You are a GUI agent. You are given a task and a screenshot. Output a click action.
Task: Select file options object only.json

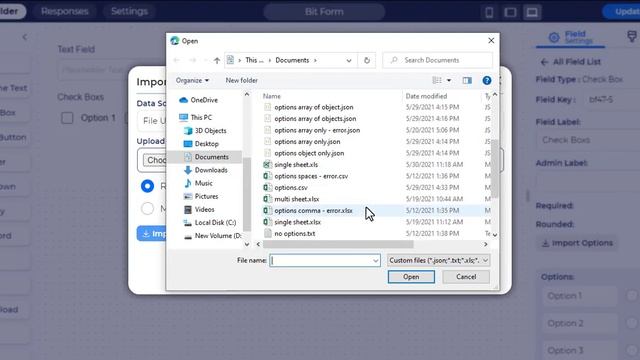pyautogui.click(x=304, y=153)
